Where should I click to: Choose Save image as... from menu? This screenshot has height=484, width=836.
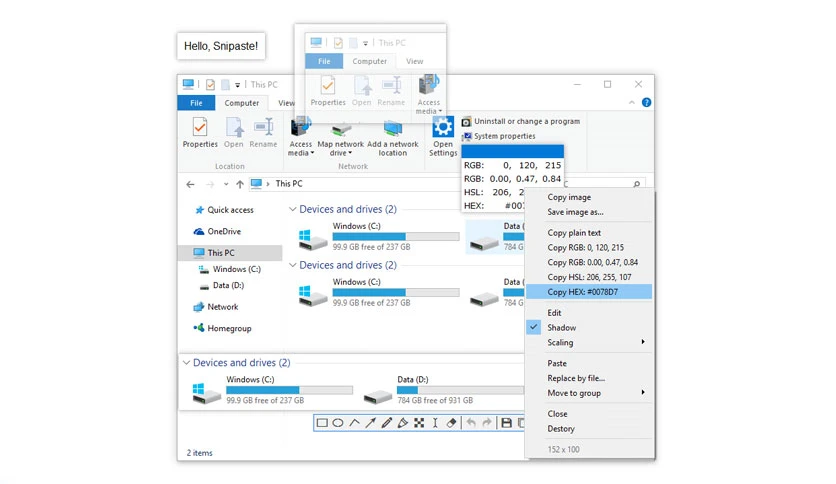point(575,212)
